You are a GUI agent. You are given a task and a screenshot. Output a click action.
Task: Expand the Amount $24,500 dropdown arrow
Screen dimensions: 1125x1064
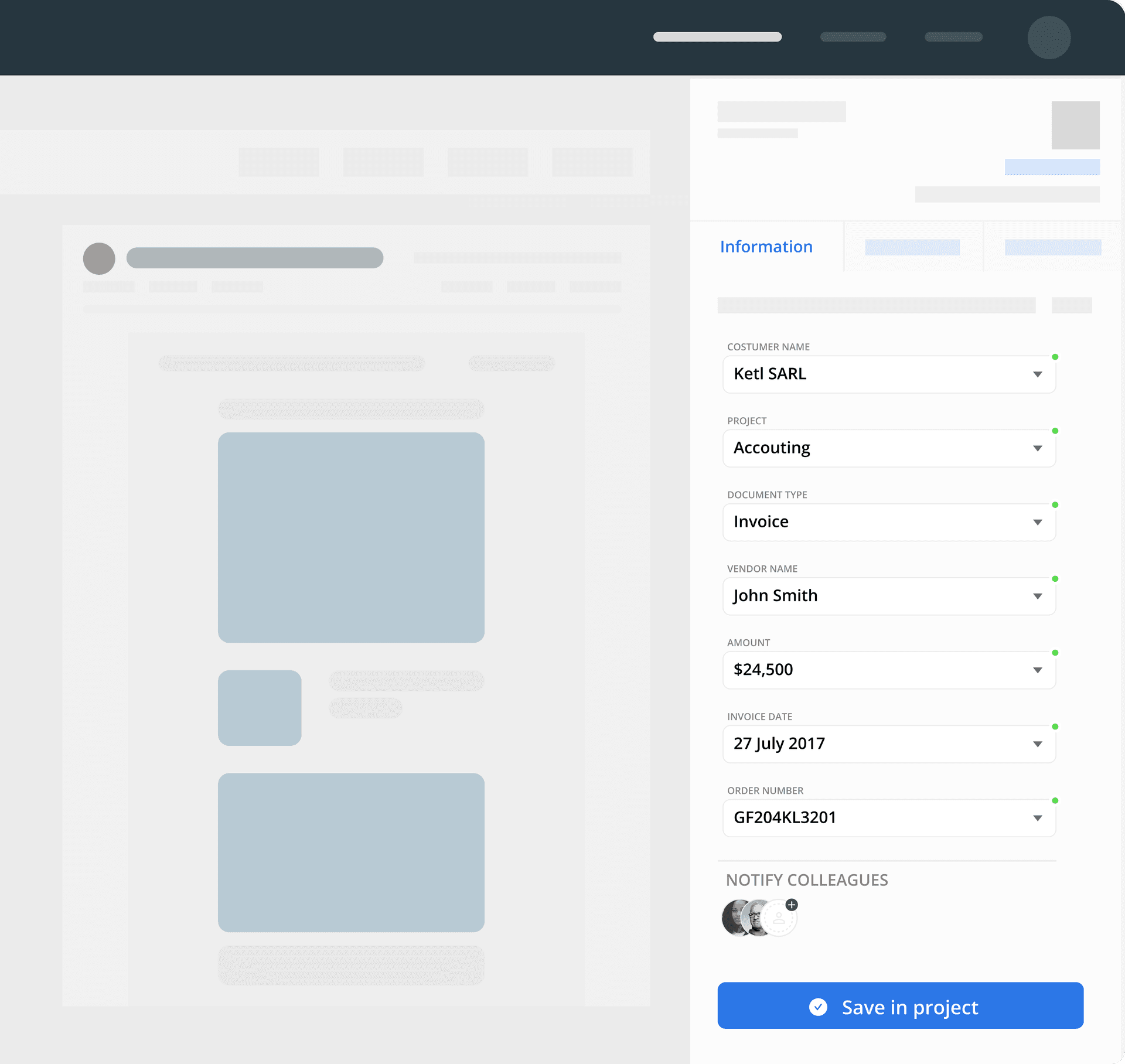(1037, 670)
